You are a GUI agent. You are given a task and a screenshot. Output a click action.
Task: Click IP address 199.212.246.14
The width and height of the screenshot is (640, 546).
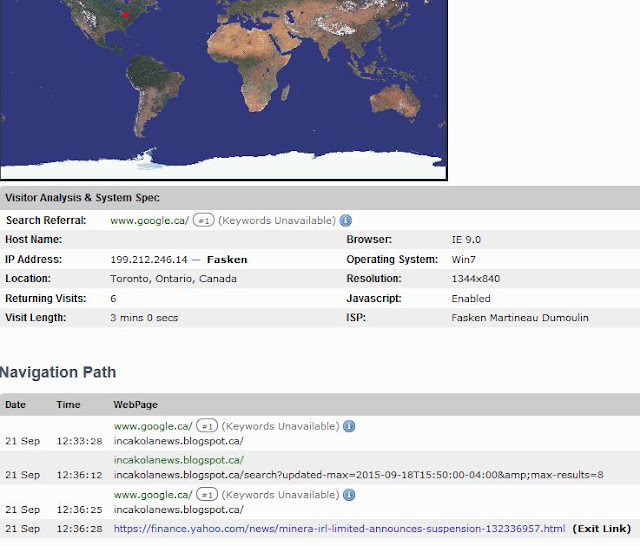pyautogui.click(x=149, y=260)
